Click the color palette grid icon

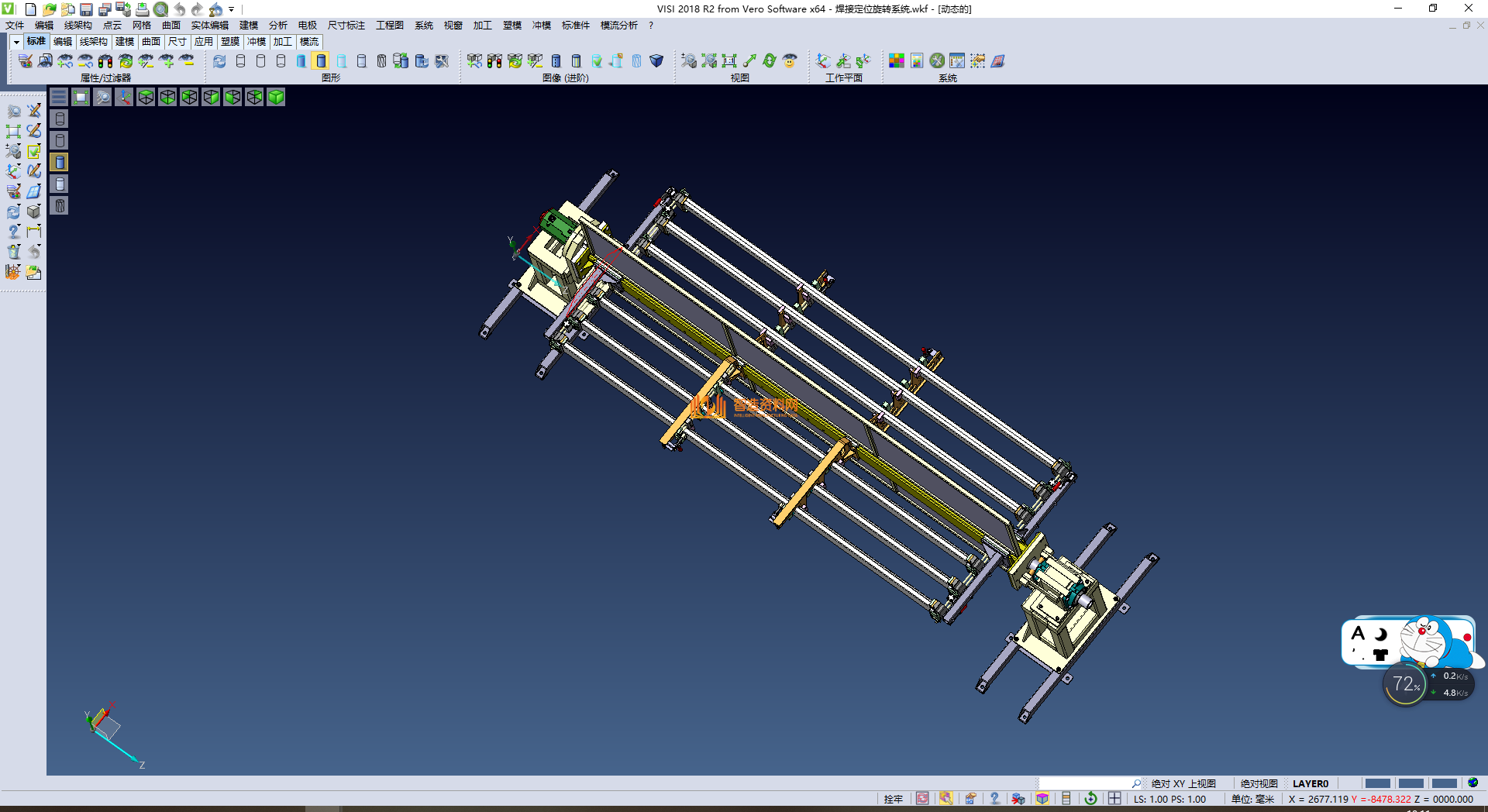(896, 60)
